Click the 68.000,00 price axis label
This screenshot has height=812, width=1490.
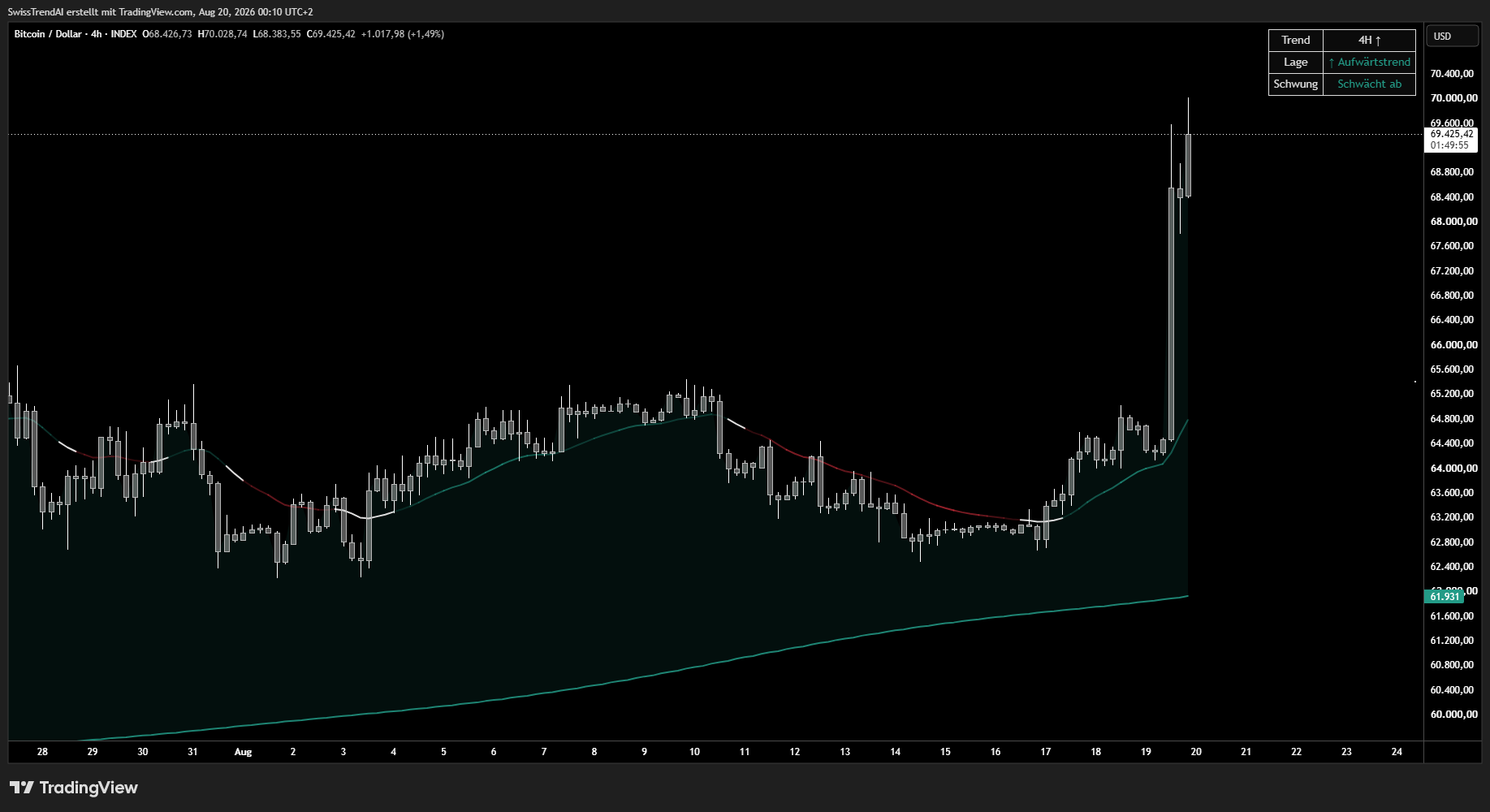(x=1453, y=222)
